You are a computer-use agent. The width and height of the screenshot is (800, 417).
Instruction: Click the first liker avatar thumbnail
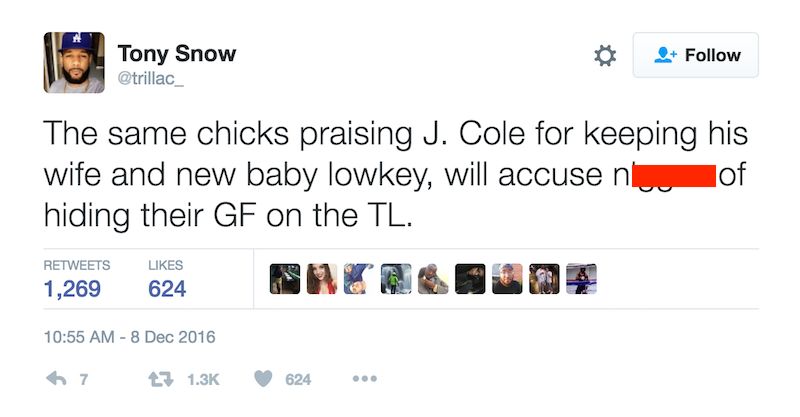pos(284,279)
